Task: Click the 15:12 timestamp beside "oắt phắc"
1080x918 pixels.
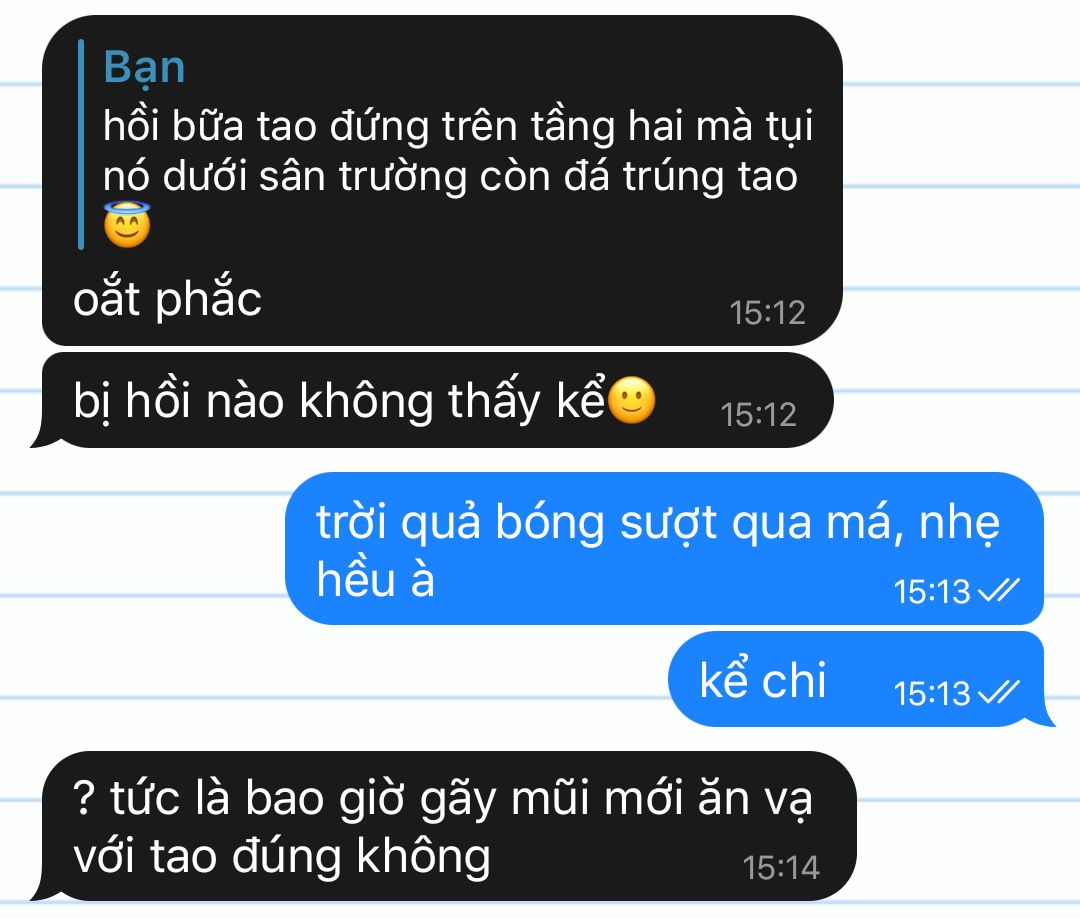Action: pos(767,313)
